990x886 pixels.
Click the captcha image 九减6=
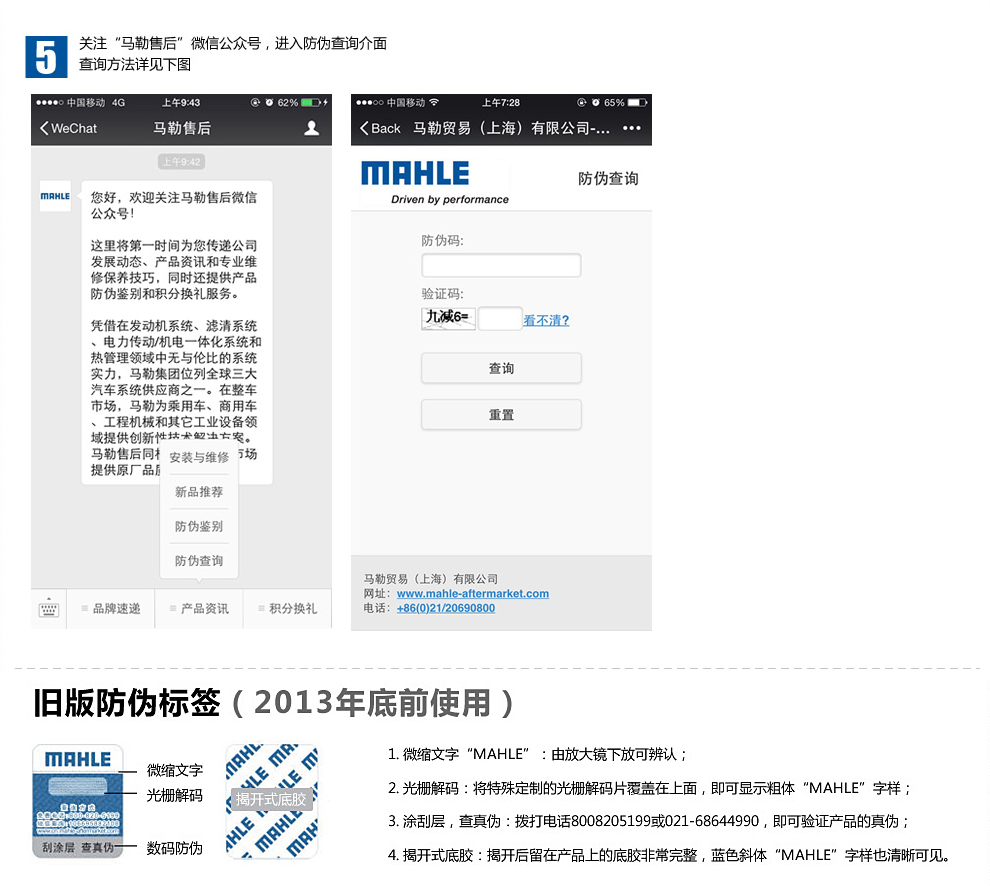(x=448, y=319)
